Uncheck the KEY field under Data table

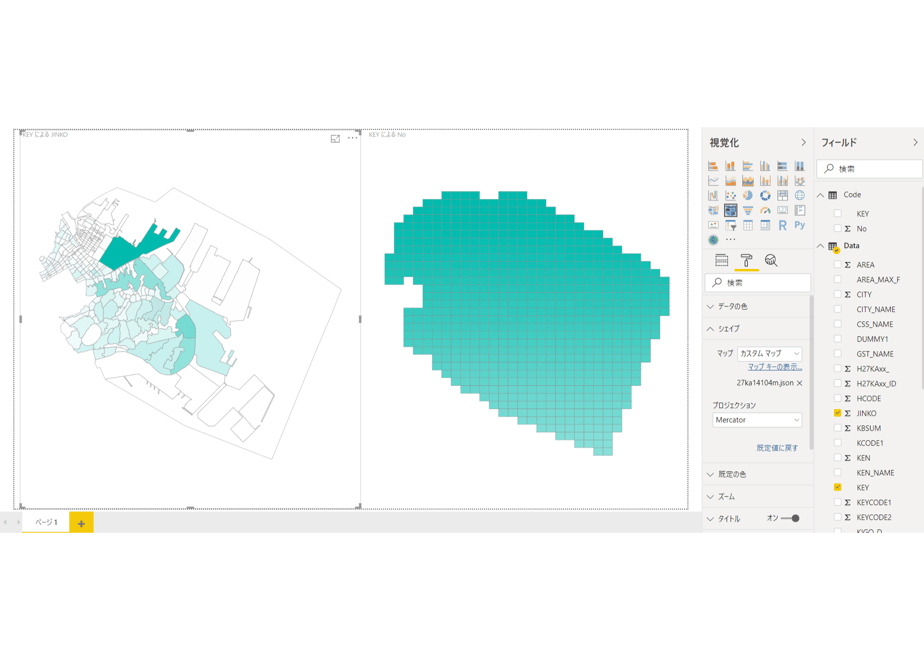tap(837, 487)
